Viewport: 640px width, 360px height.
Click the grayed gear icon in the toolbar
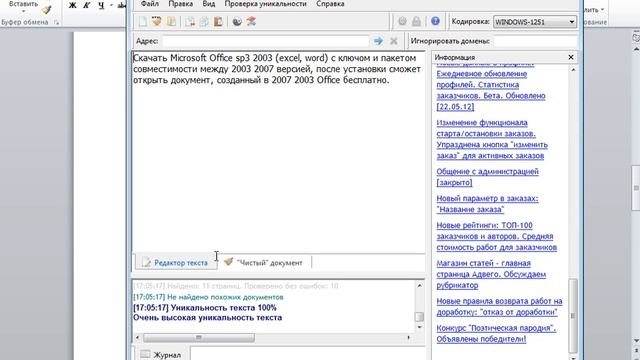pyautogui.click(x=402, y=21)
